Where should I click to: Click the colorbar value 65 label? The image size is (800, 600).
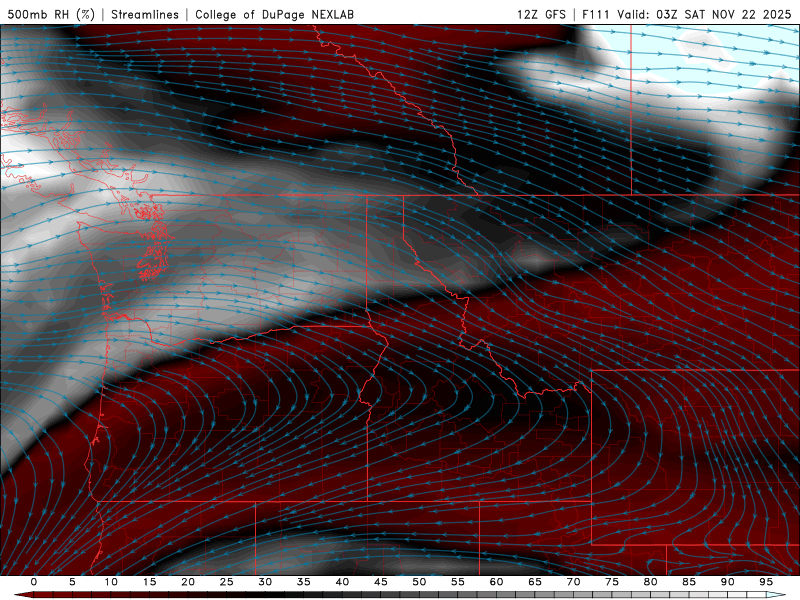pos(535,582)
